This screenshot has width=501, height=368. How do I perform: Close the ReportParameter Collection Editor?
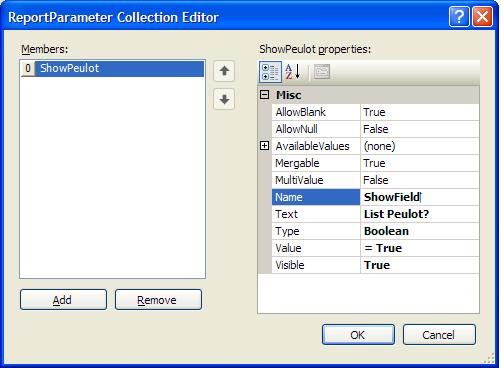[482, 16]
